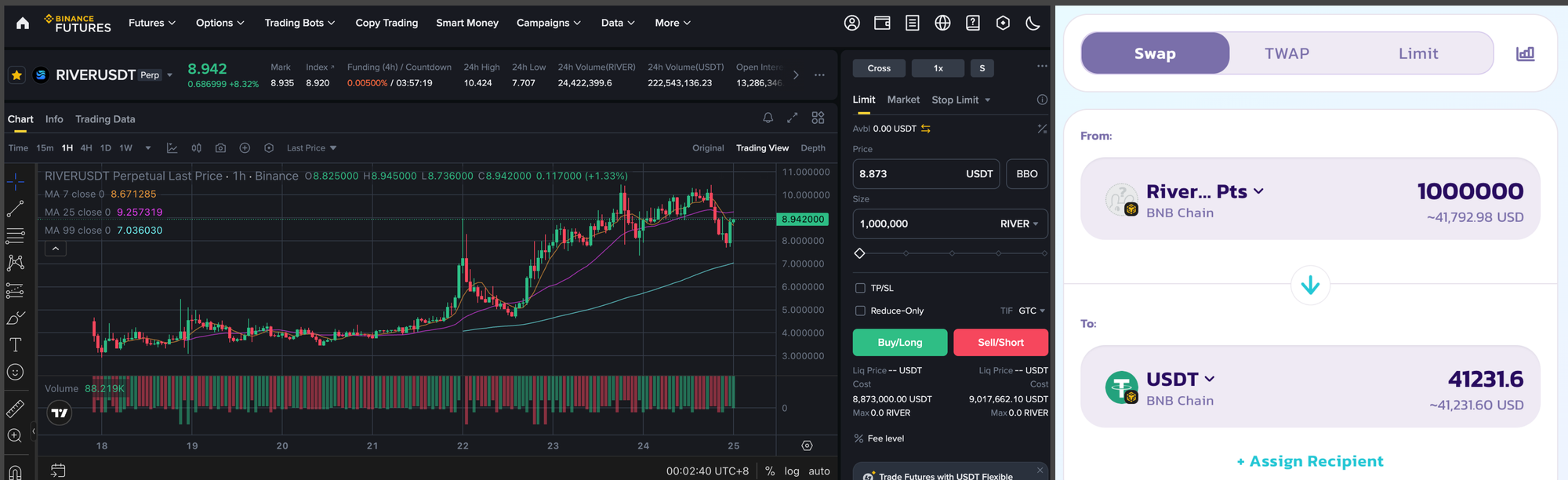Click the price alert bell icon
This screenshot has width=1568, height=480.
click(768, 118)
